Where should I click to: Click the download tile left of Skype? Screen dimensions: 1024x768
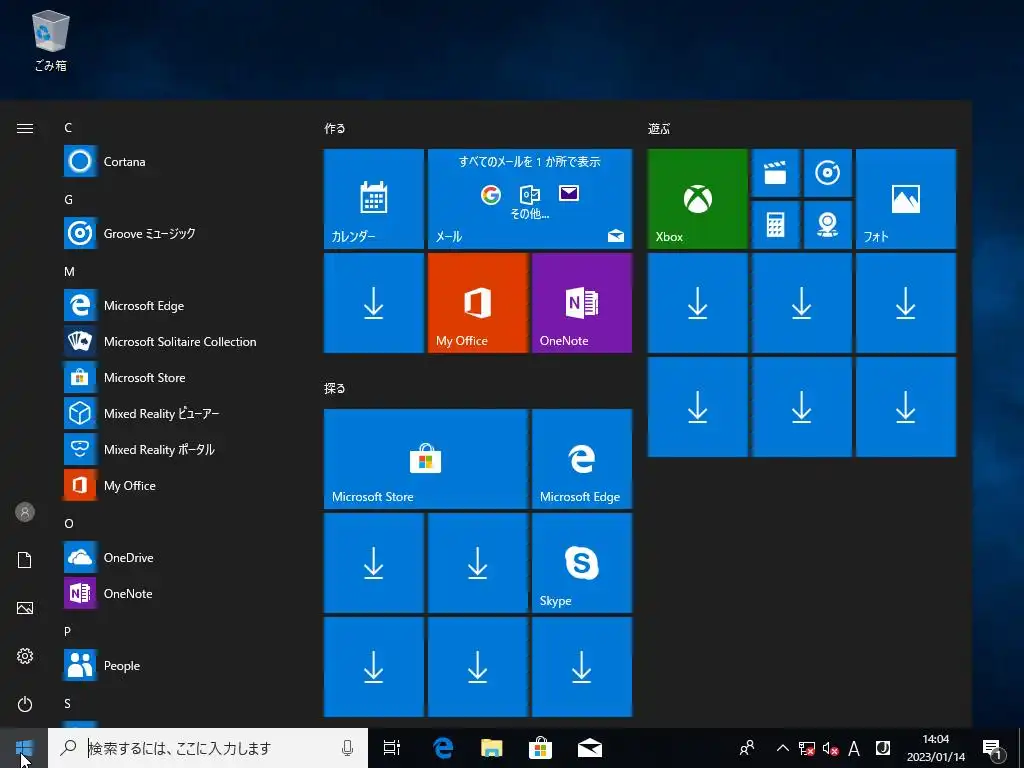(477, 563)
